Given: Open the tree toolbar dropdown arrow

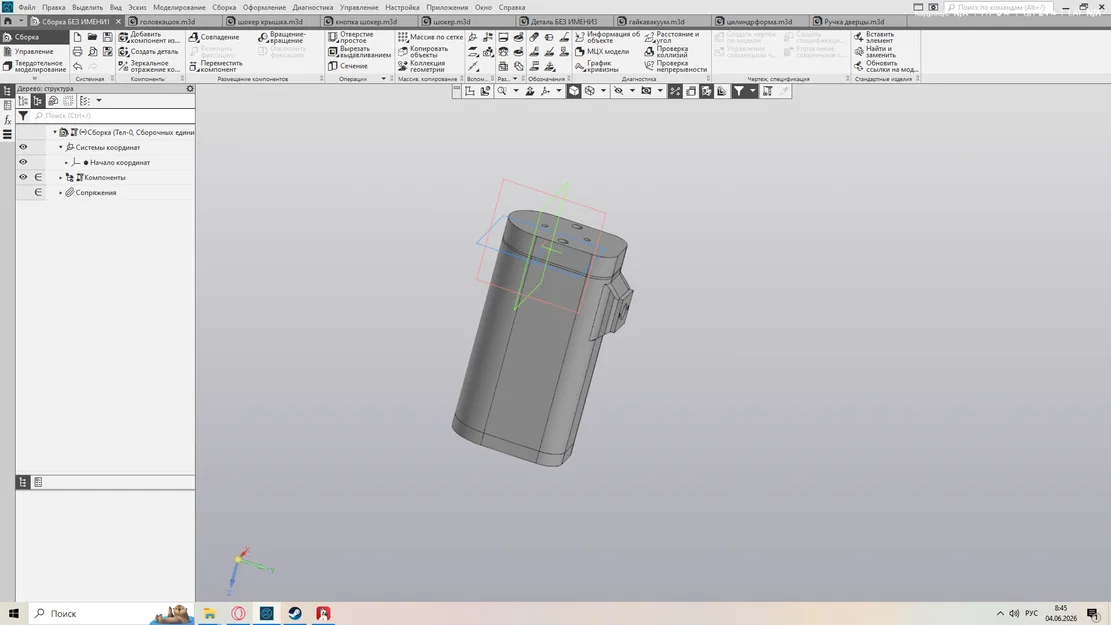Looking at the screenshot, I should 98,101.
